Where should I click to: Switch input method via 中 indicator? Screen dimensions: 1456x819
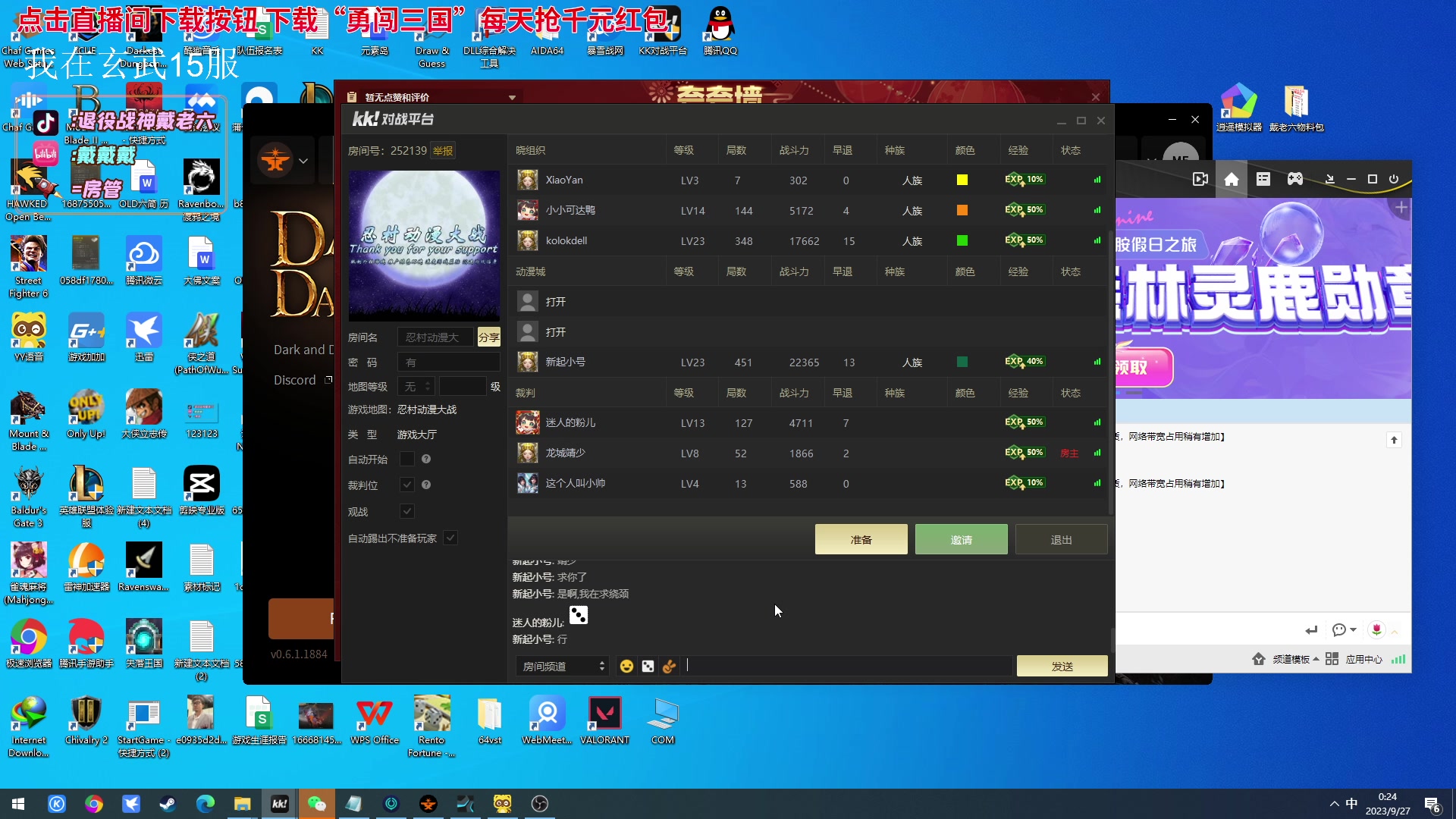click(x=1351, y=804)
